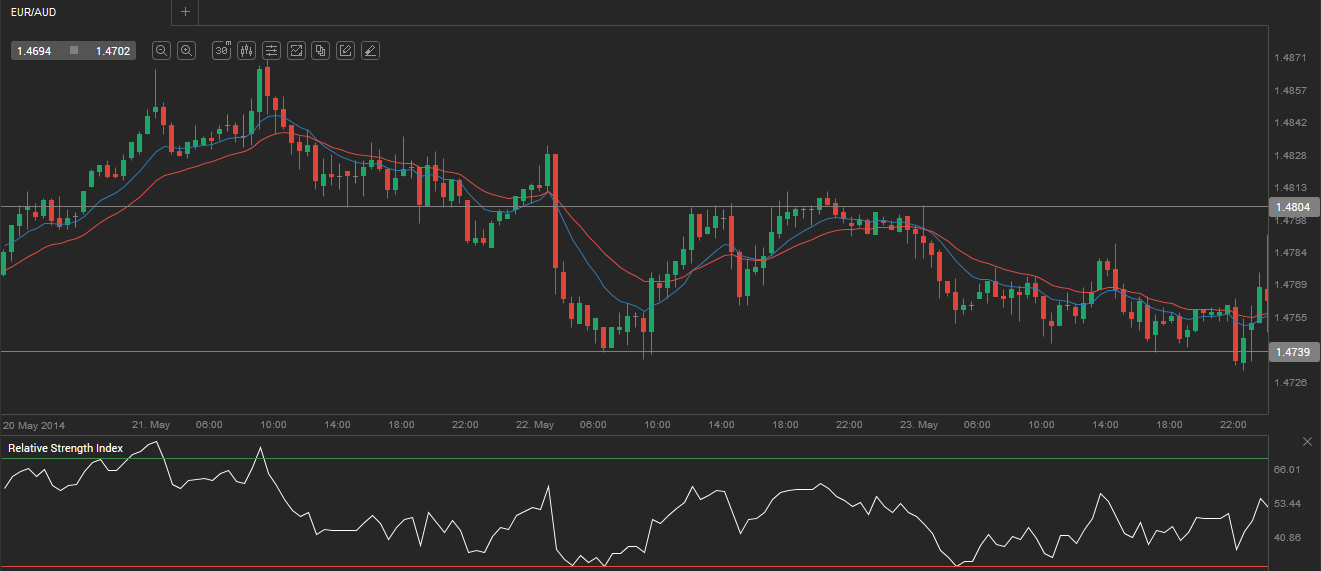
Task: Select the eraser tool icon
Action: coord(370,50)
